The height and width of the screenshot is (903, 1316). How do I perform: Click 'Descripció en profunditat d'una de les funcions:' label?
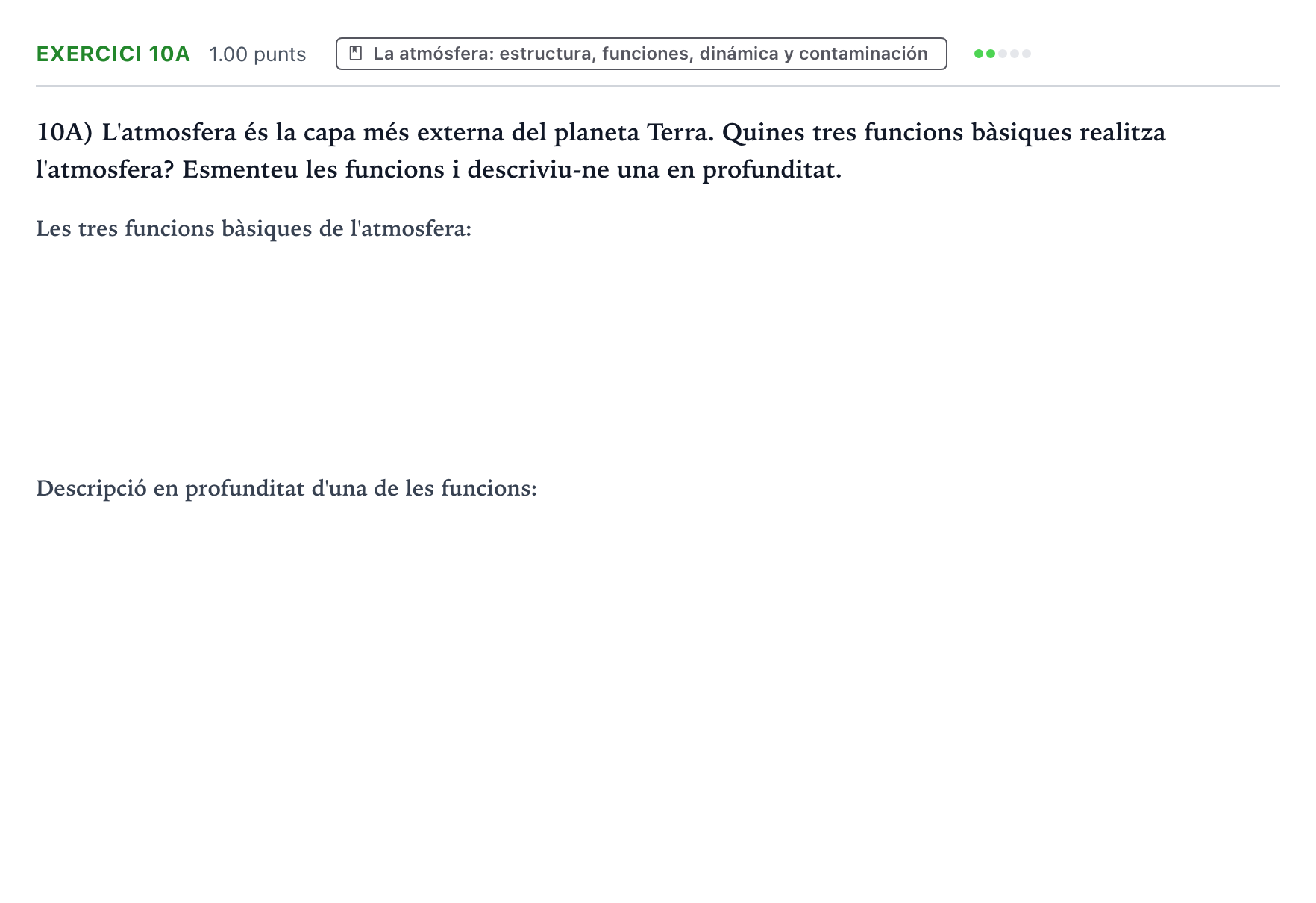286,488
